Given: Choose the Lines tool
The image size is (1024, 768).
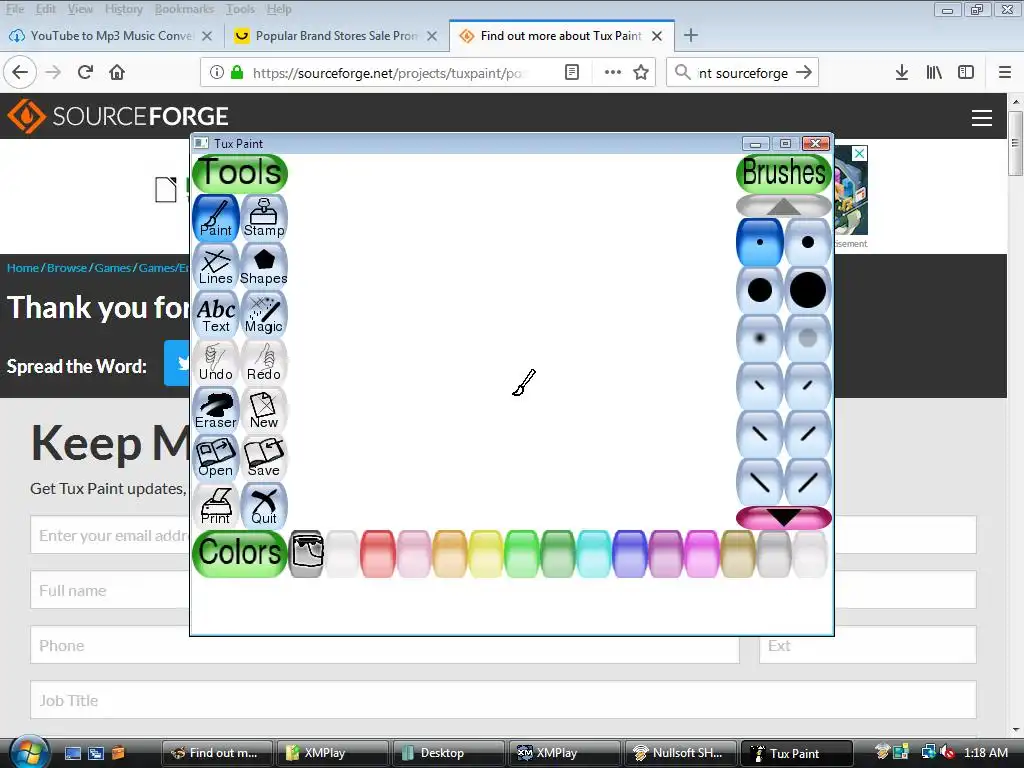Looking at the screenshot, I should coord(216,266).
